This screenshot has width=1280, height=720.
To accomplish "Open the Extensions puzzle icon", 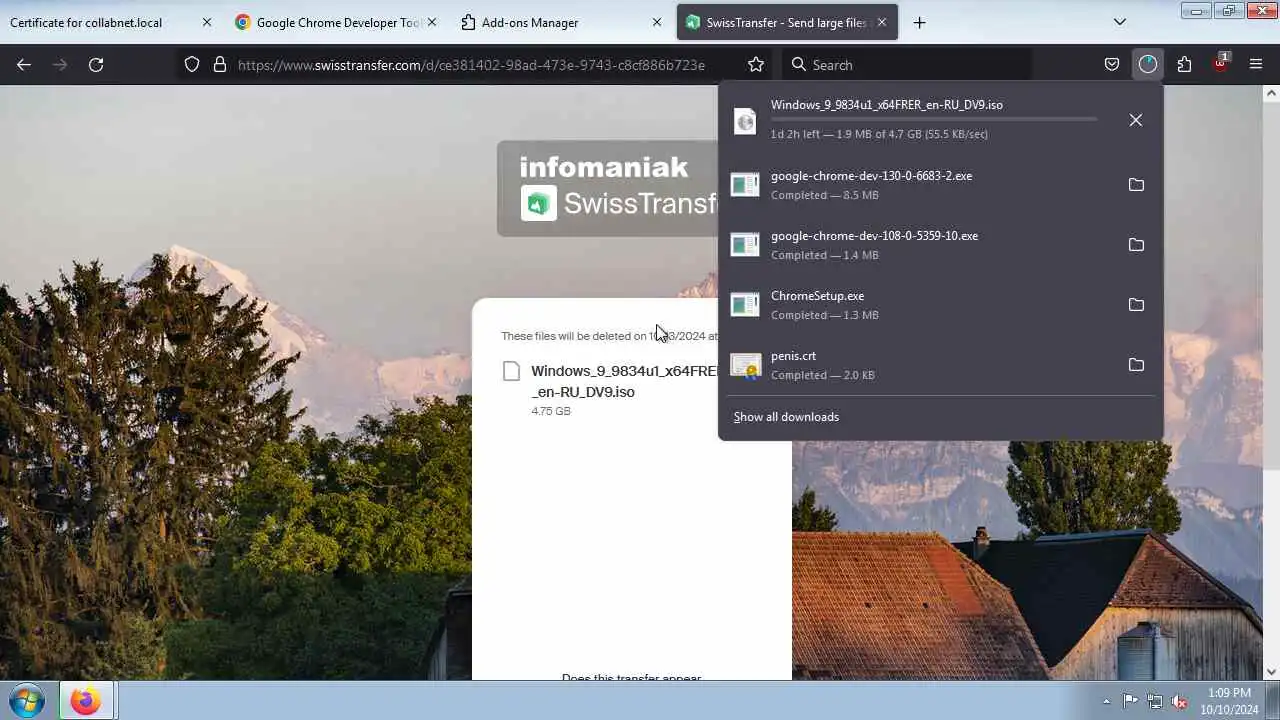I will click(1184, 65).
